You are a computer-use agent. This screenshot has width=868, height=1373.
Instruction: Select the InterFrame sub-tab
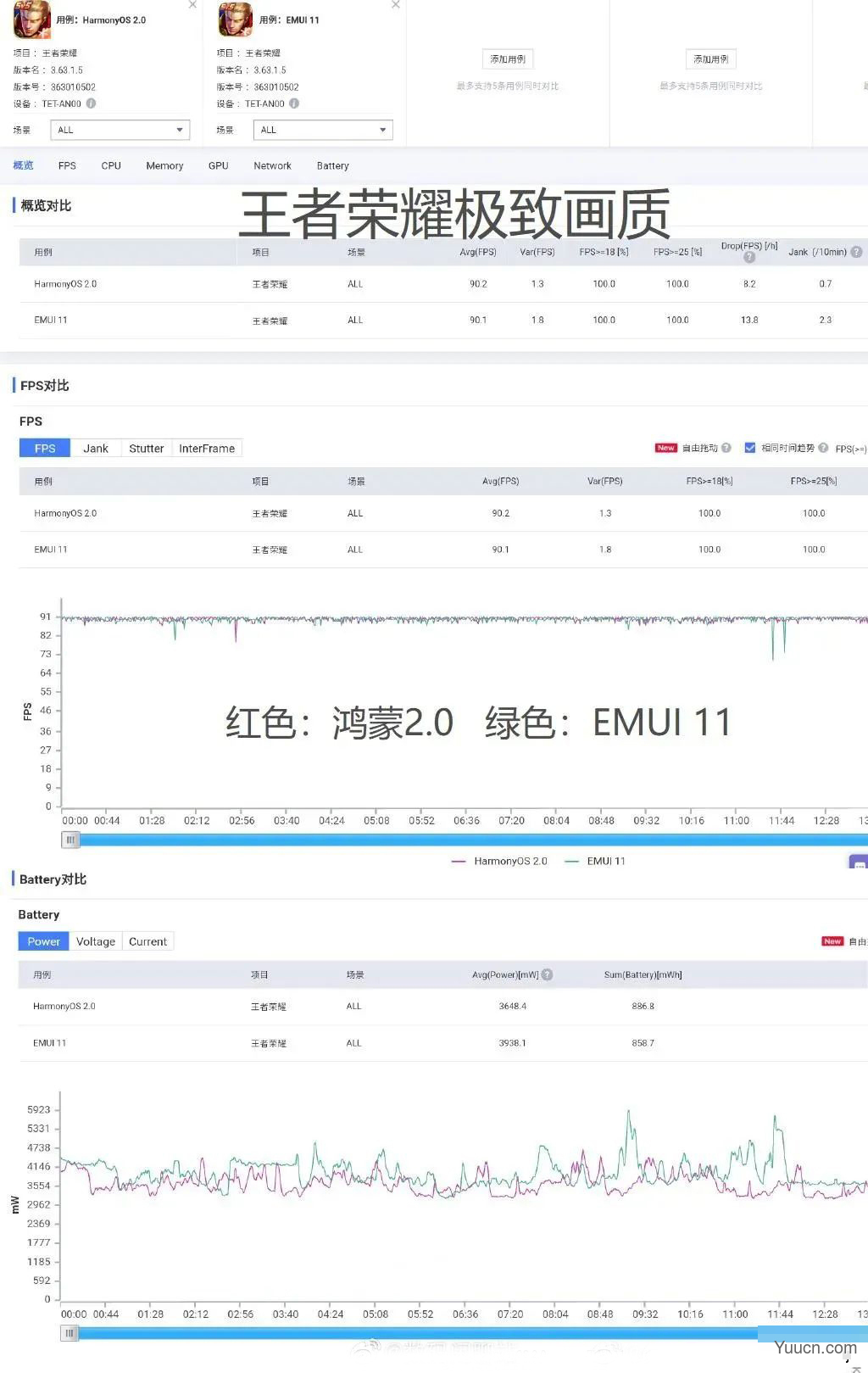pos(207,449)
